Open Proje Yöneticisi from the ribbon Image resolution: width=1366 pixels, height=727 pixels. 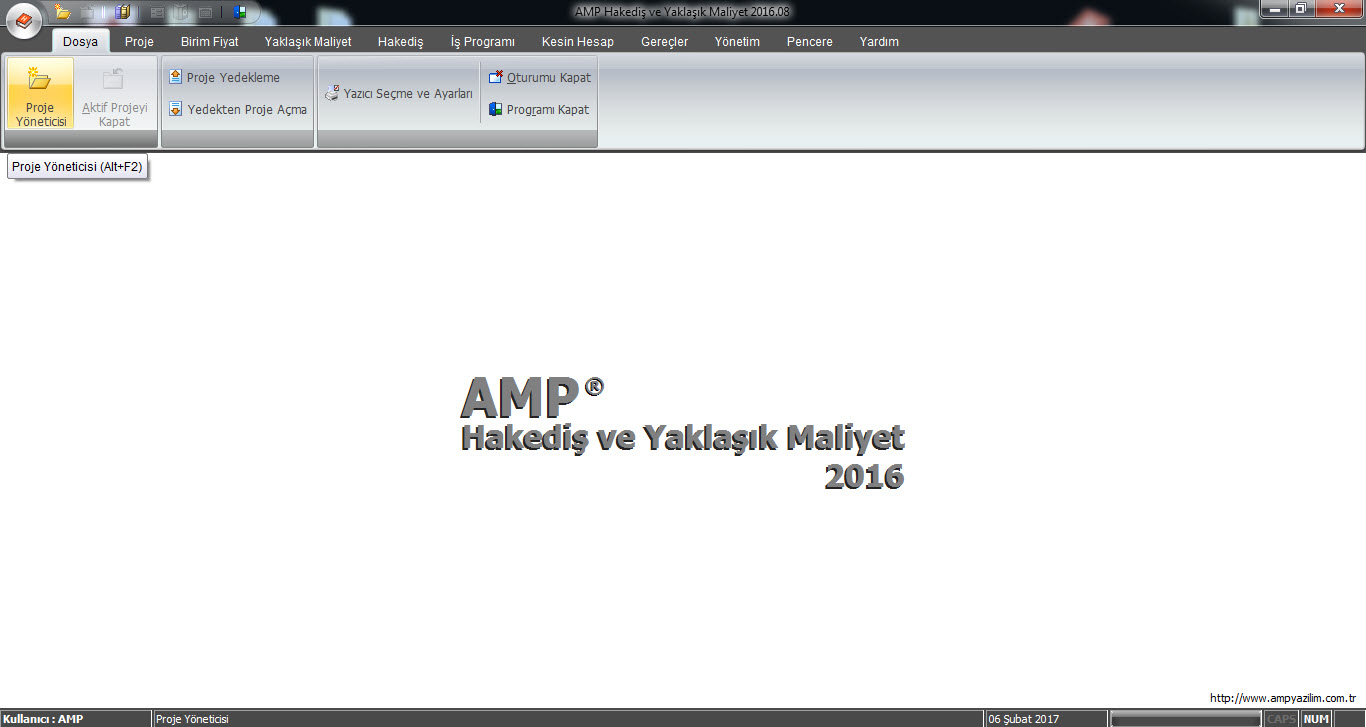[40, 93]
